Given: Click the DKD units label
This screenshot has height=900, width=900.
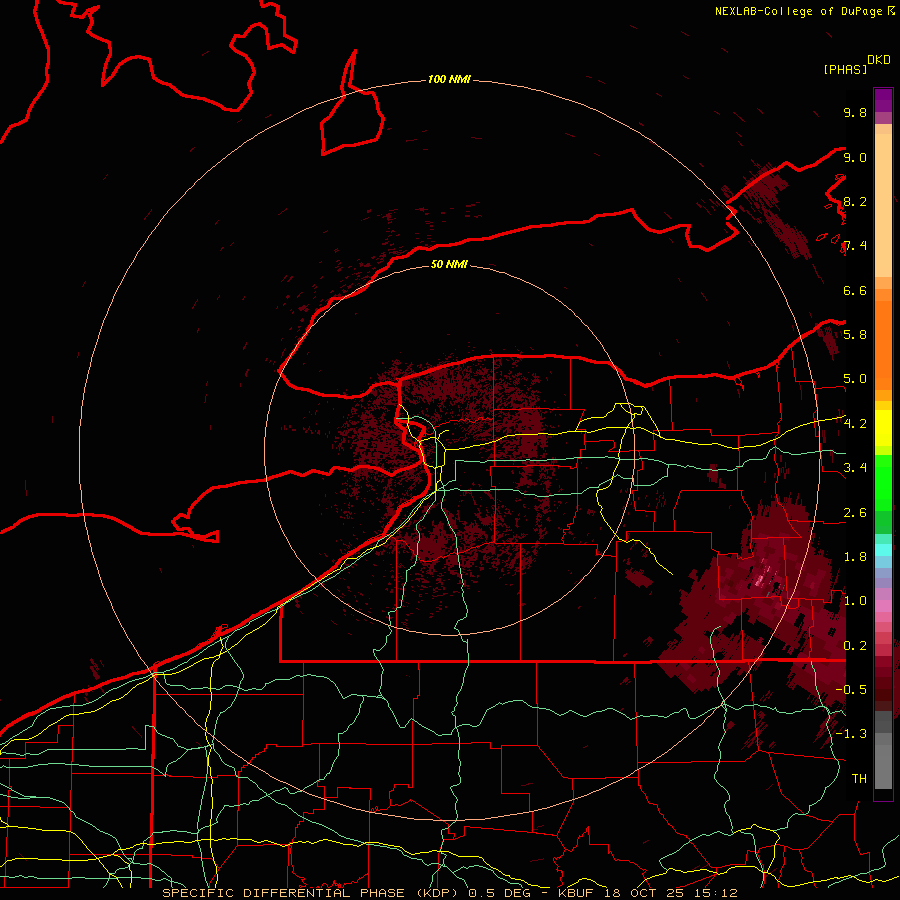Looking at the screenshot, I should point(879,59).
